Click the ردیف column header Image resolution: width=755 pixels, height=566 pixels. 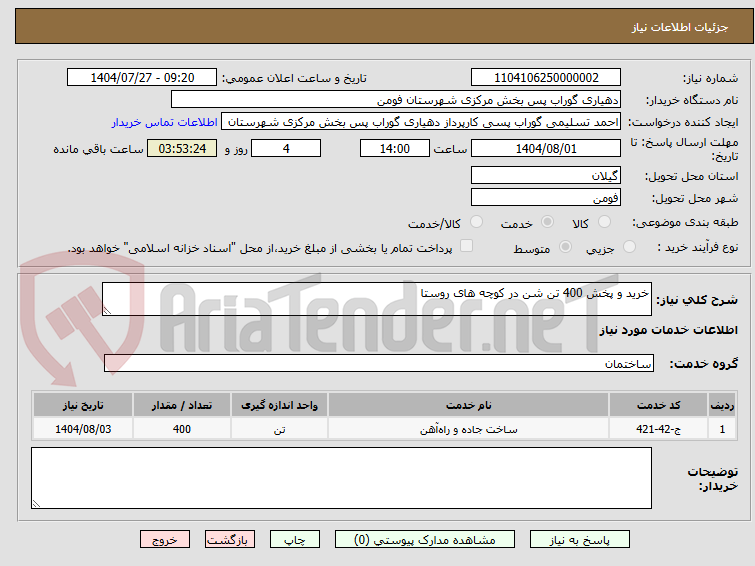(722, 405)
